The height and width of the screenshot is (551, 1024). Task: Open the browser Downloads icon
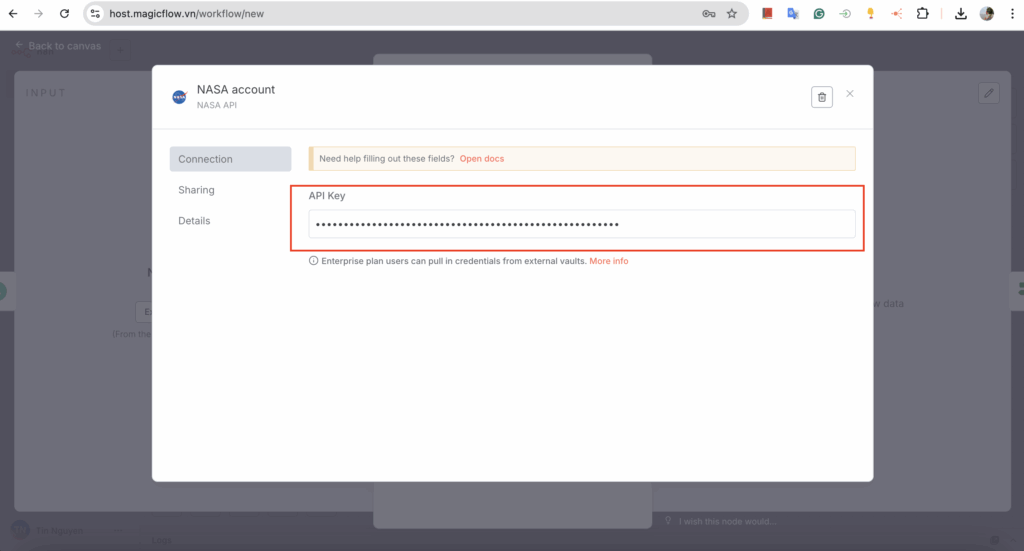[x=961, y=14]
